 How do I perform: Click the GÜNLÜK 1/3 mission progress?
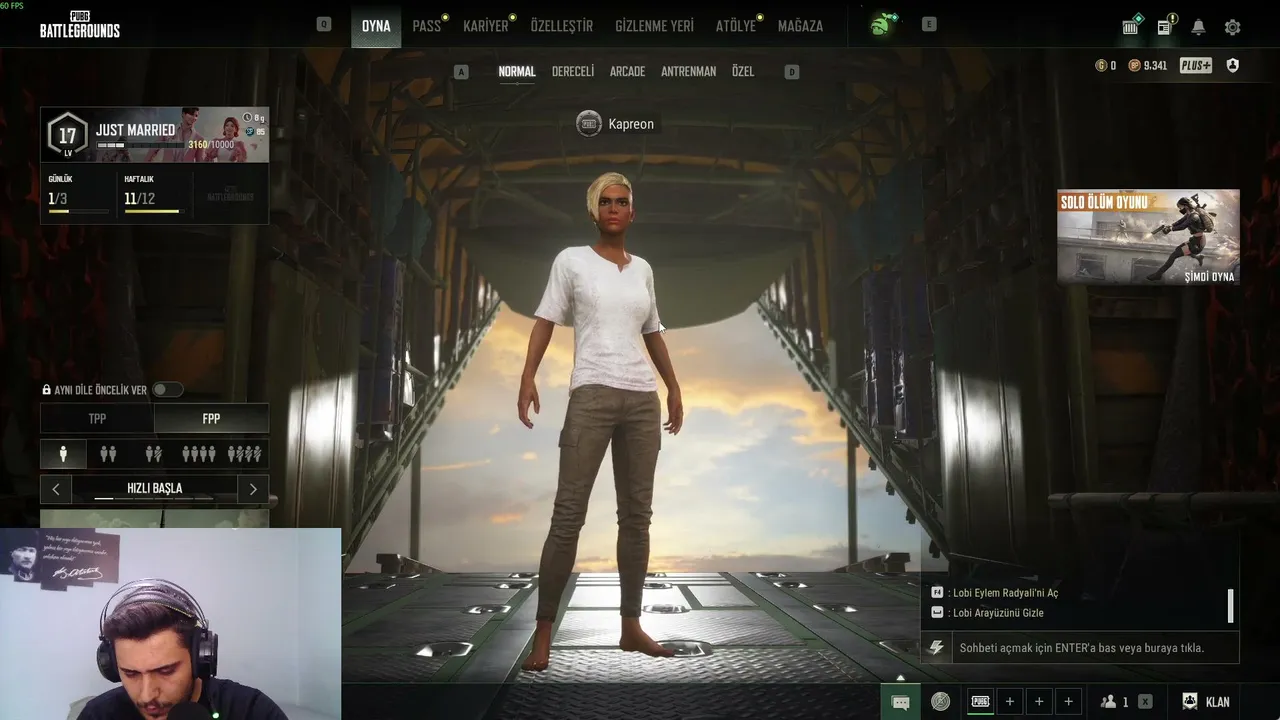pyautogui.click(x=78, y=197)
